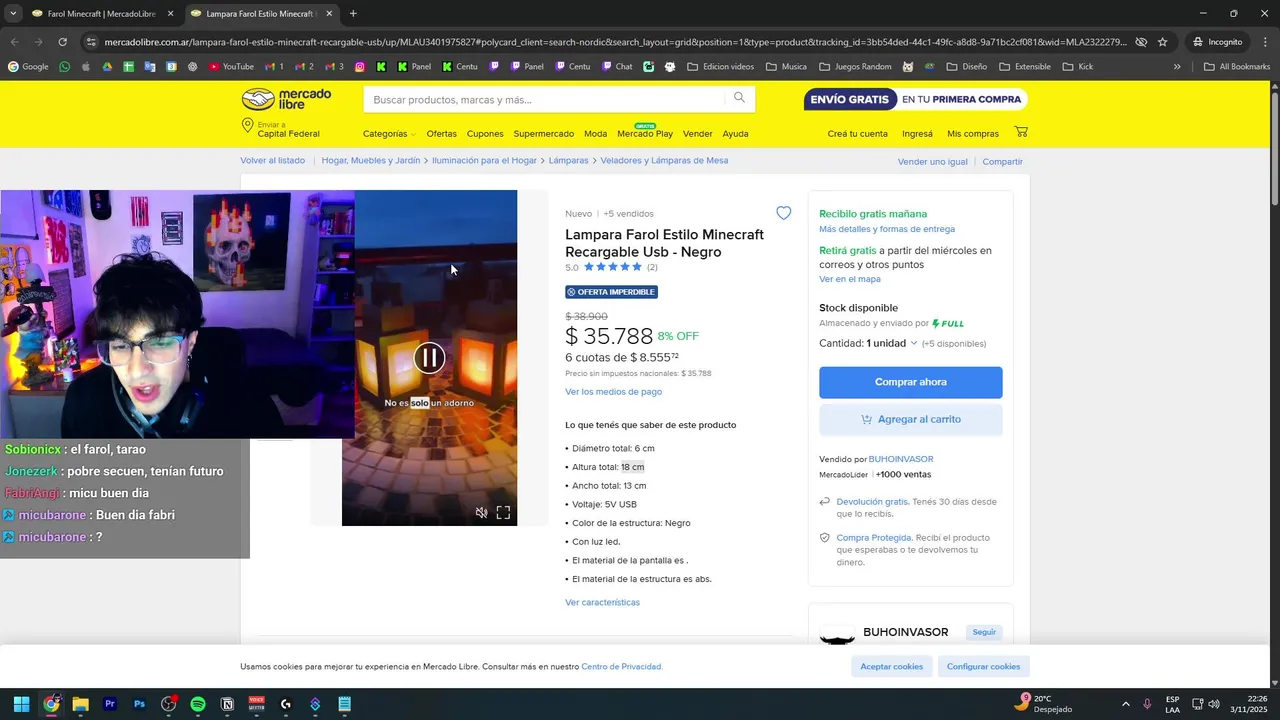The width and height of the screenshot is (1280, 720).
Task: Open the shopping cart icon
Action: point(1021,132)
